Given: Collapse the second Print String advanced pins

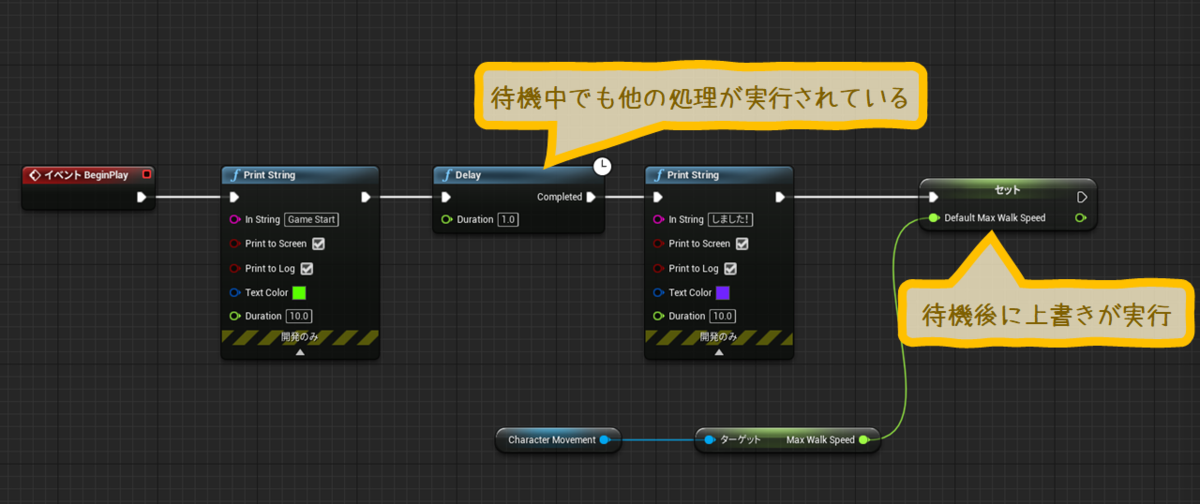Looking at the screenshot, I should tap(719, 352).
